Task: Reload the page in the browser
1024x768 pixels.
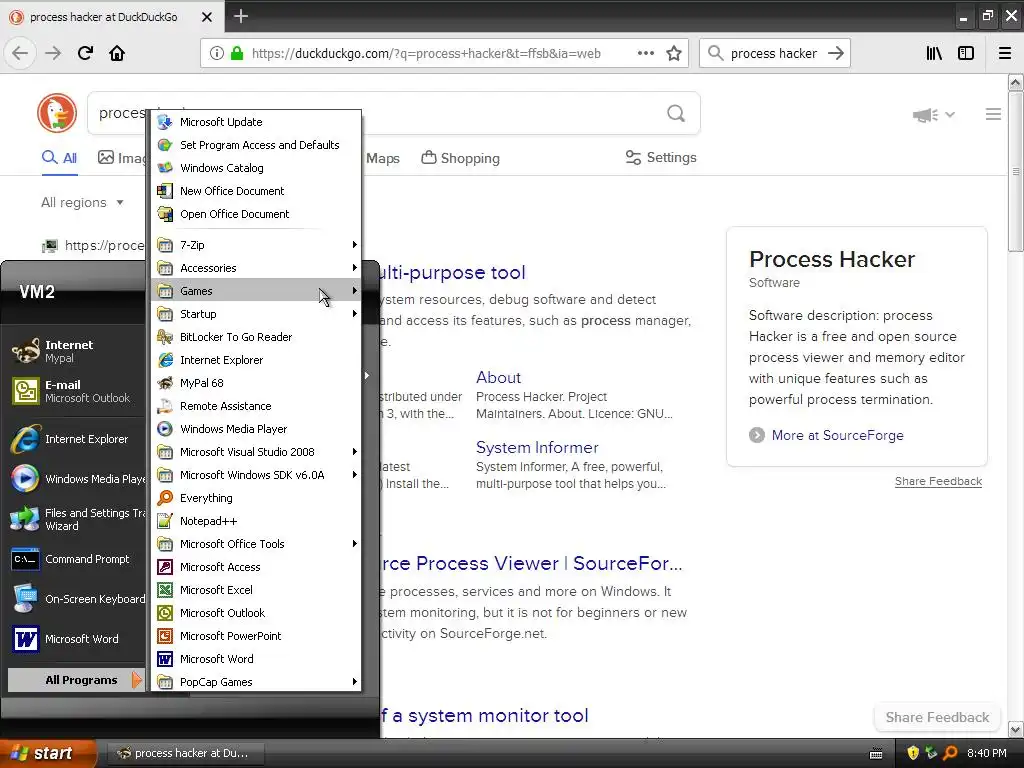Action: 85,53
